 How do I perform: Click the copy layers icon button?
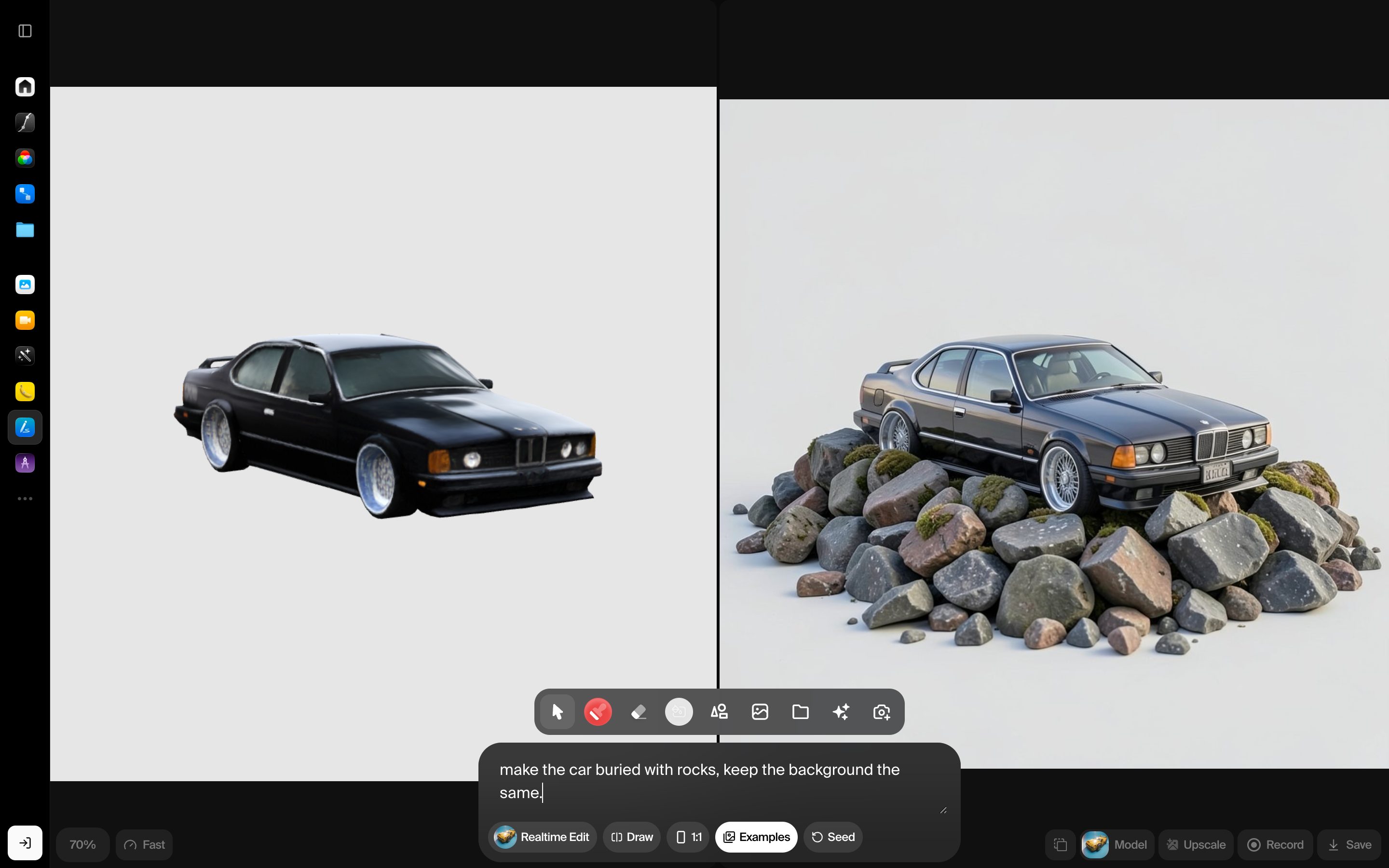[x=1060, y=844]
